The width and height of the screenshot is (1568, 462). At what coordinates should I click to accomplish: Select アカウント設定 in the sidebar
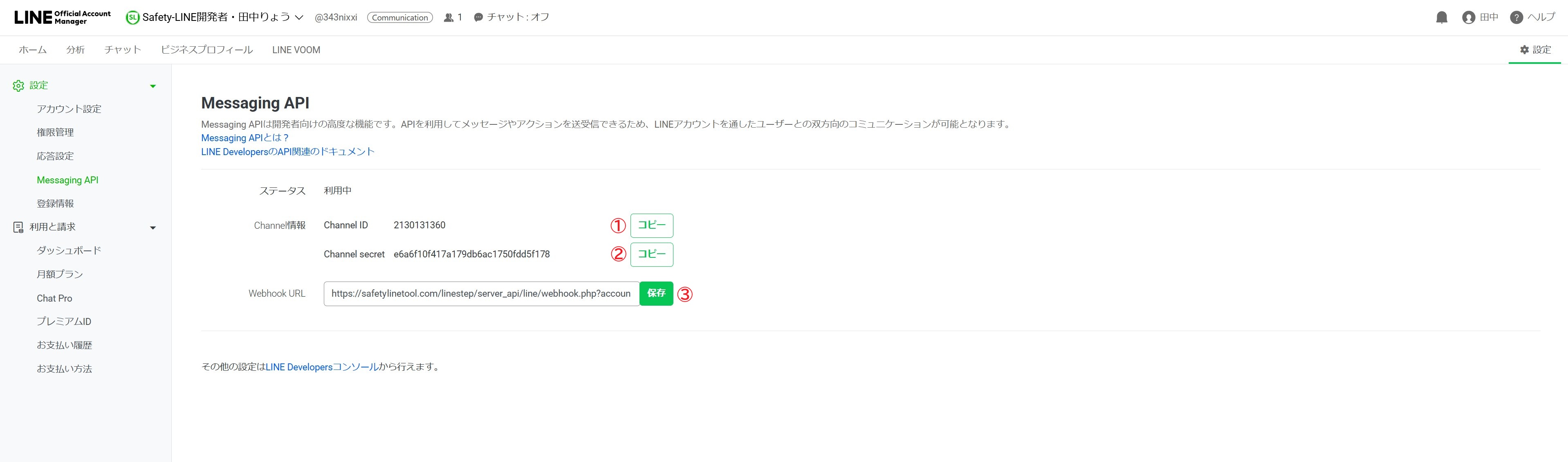coord(69,109)
